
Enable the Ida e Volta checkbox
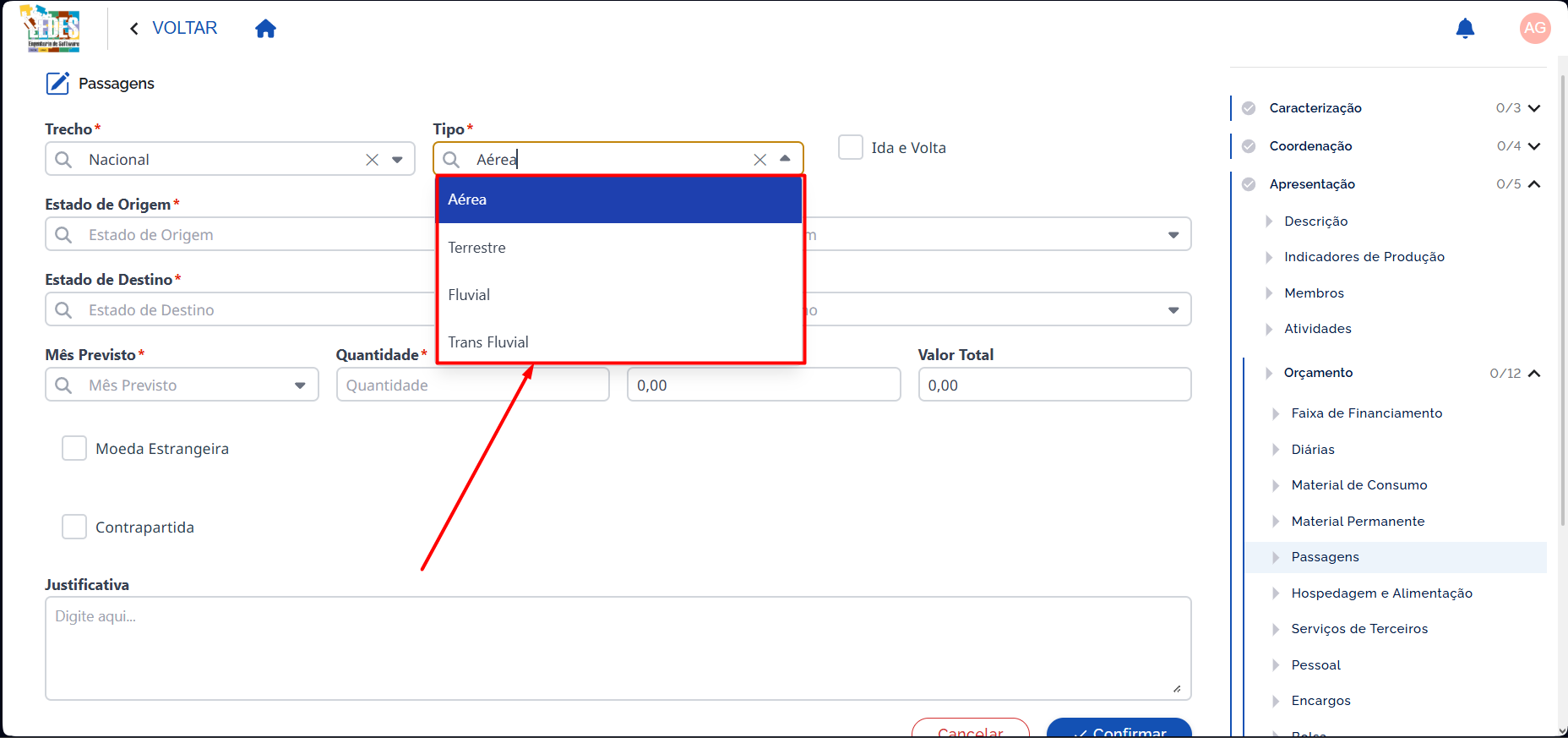[x=851, y=147]
